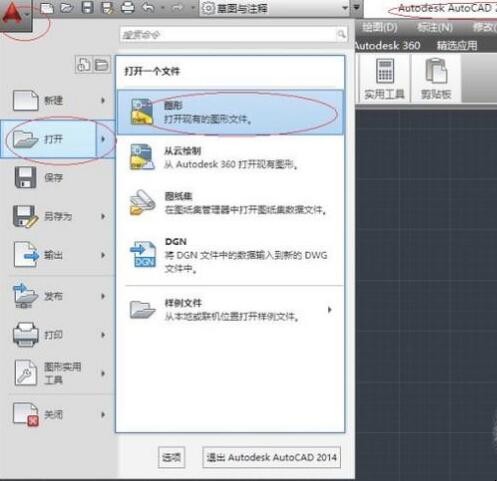This screenshot has height=481, width=497.
Task: Click the 选项 (Options) button
Action: click(171, 457)
